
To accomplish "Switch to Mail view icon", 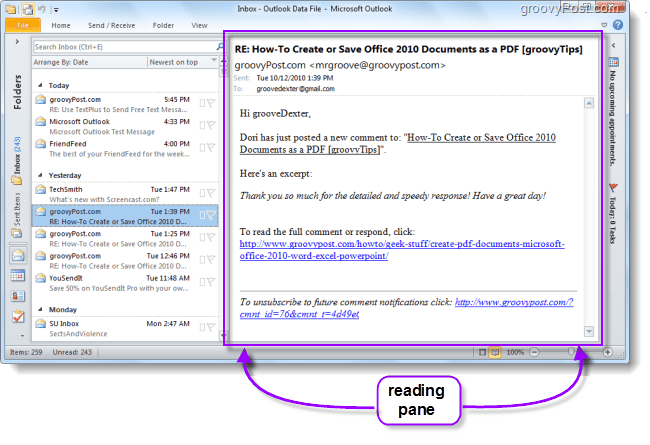I will pos(18,255).
